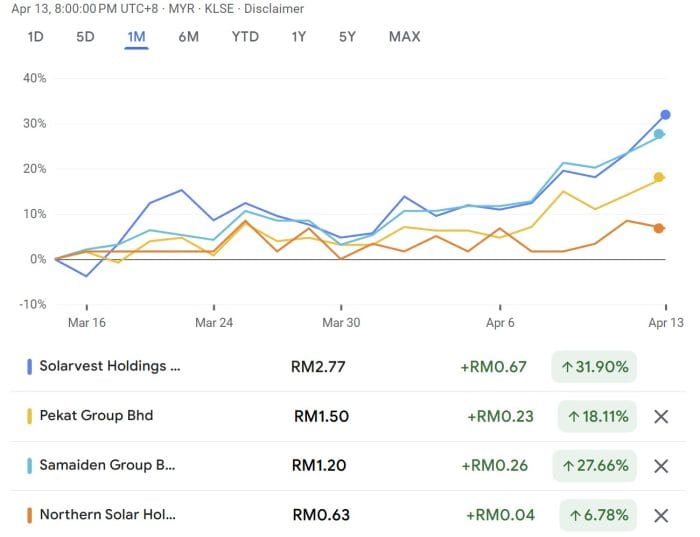The image size is (700, 537).
Task: Click the Northern Solar orange endpoint dot
Action: click(659, 228)
